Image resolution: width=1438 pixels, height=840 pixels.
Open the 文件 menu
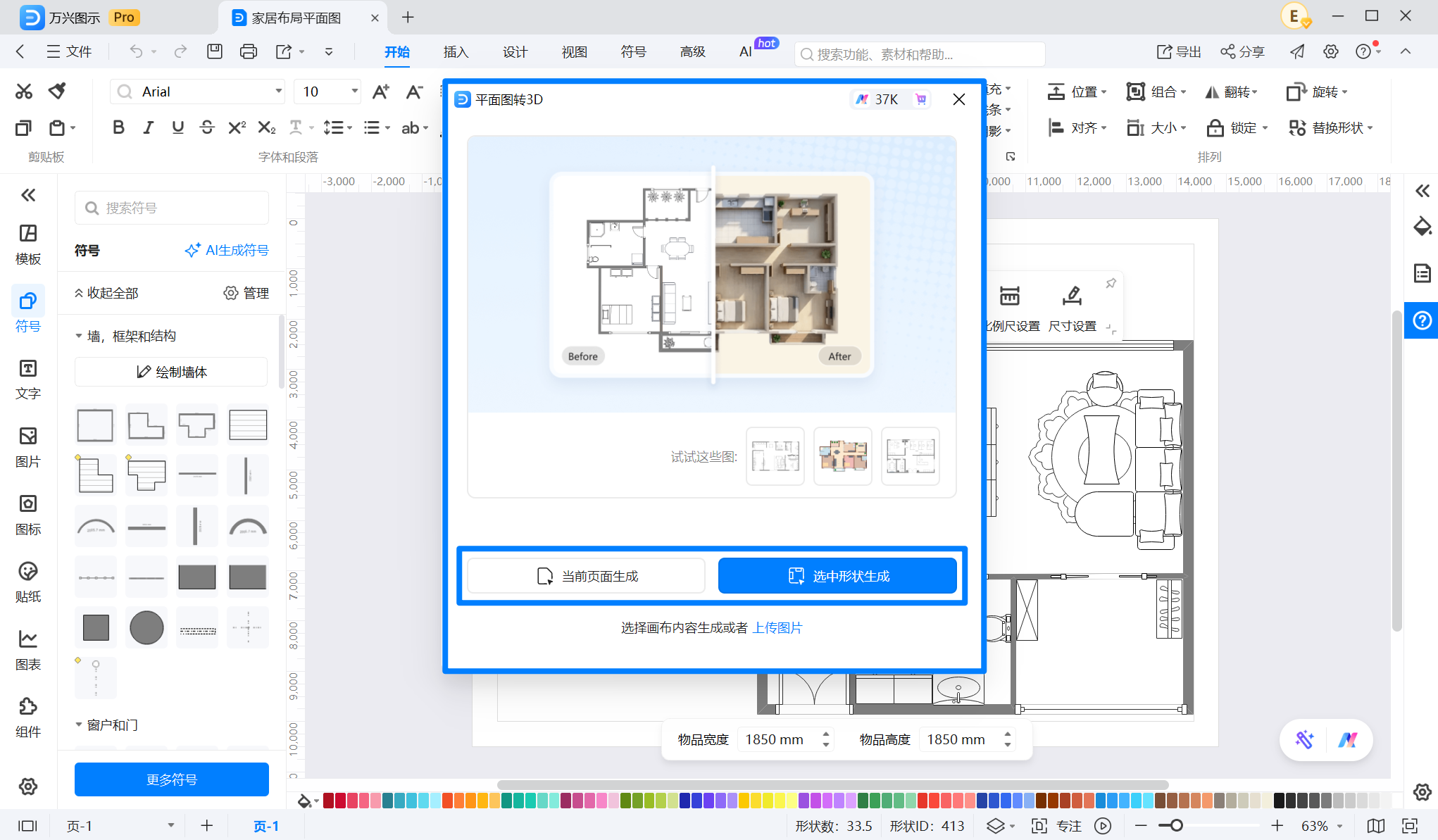[69, 51]
